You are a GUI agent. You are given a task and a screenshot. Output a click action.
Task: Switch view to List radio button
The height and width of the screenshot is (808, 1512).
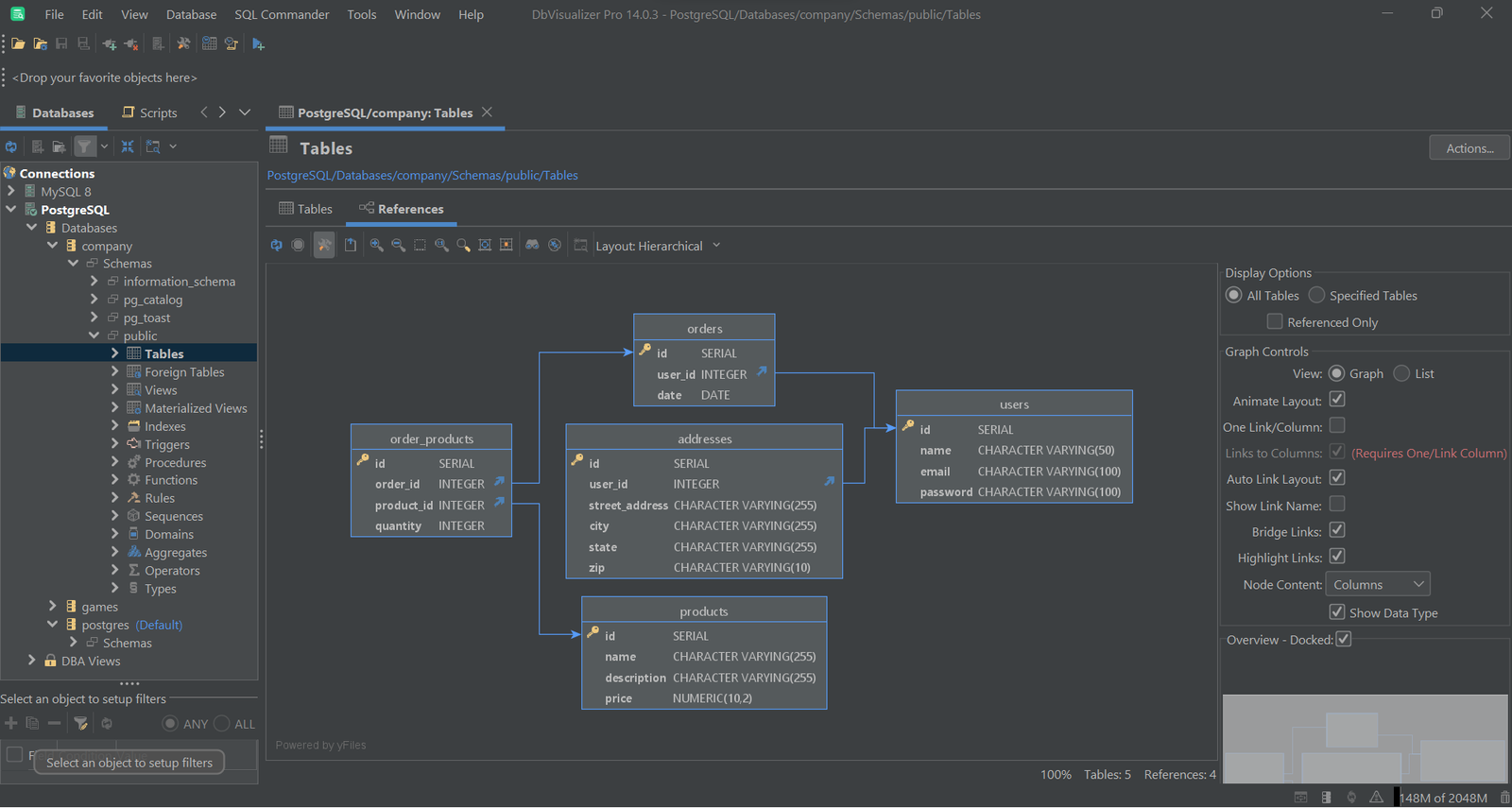(1401, 373)
